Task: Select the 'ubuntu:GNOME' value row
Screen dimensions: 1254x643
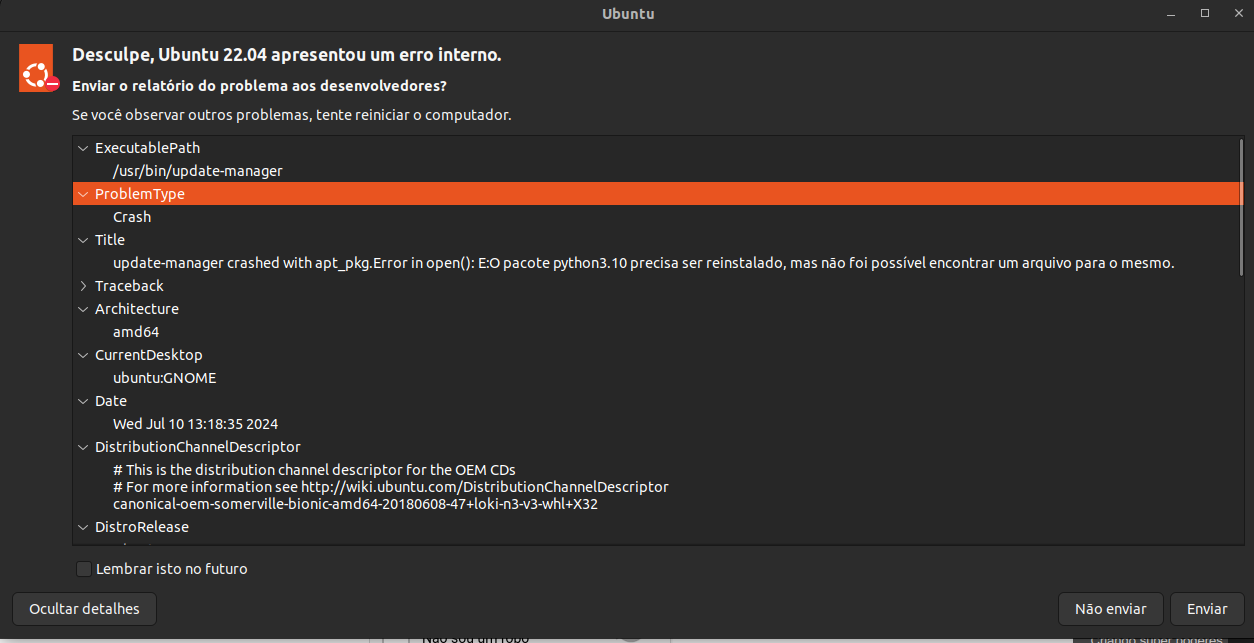Action: point(165,378)
